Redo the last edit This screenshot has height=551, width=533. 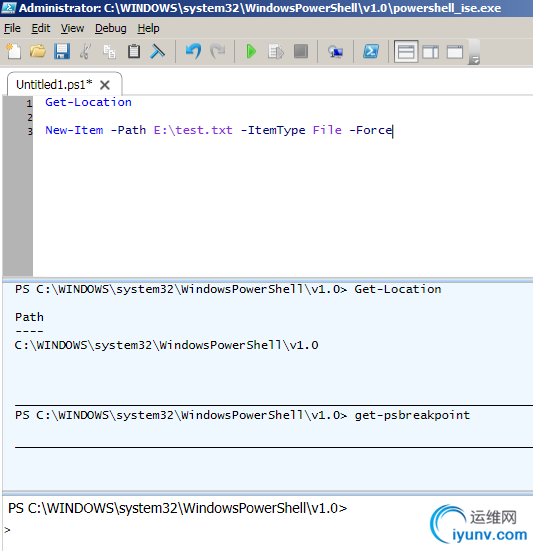218,52
